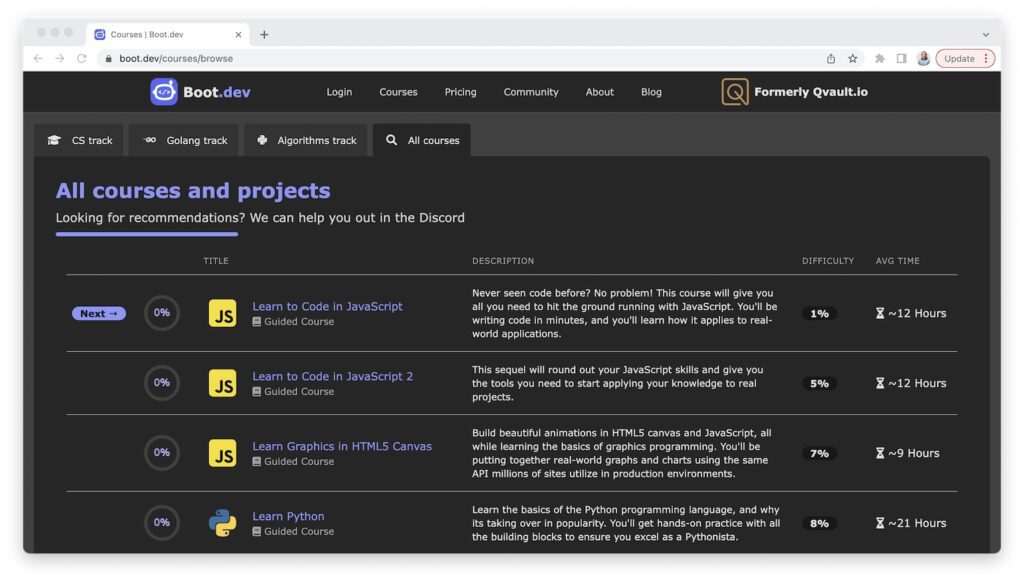Open Learn to Code in JavaScript 2
The width and height of the screenshot is (1024, 582).
point(332,376)
